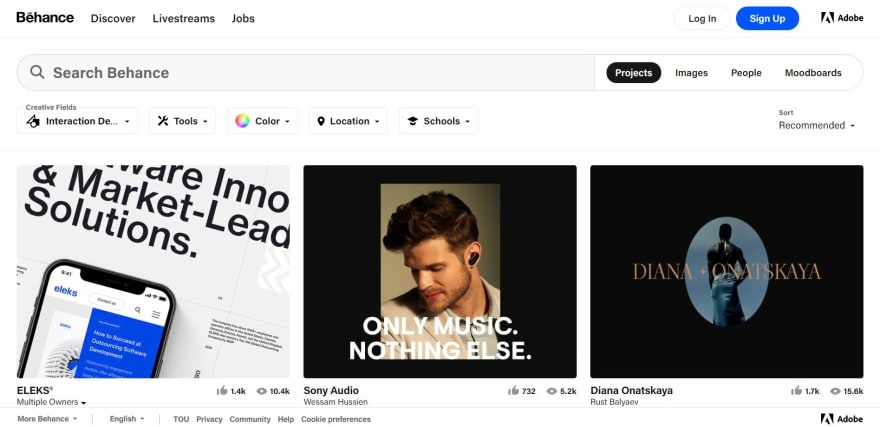
Task: Click the Sign Up button
Action: pos(767,19)
